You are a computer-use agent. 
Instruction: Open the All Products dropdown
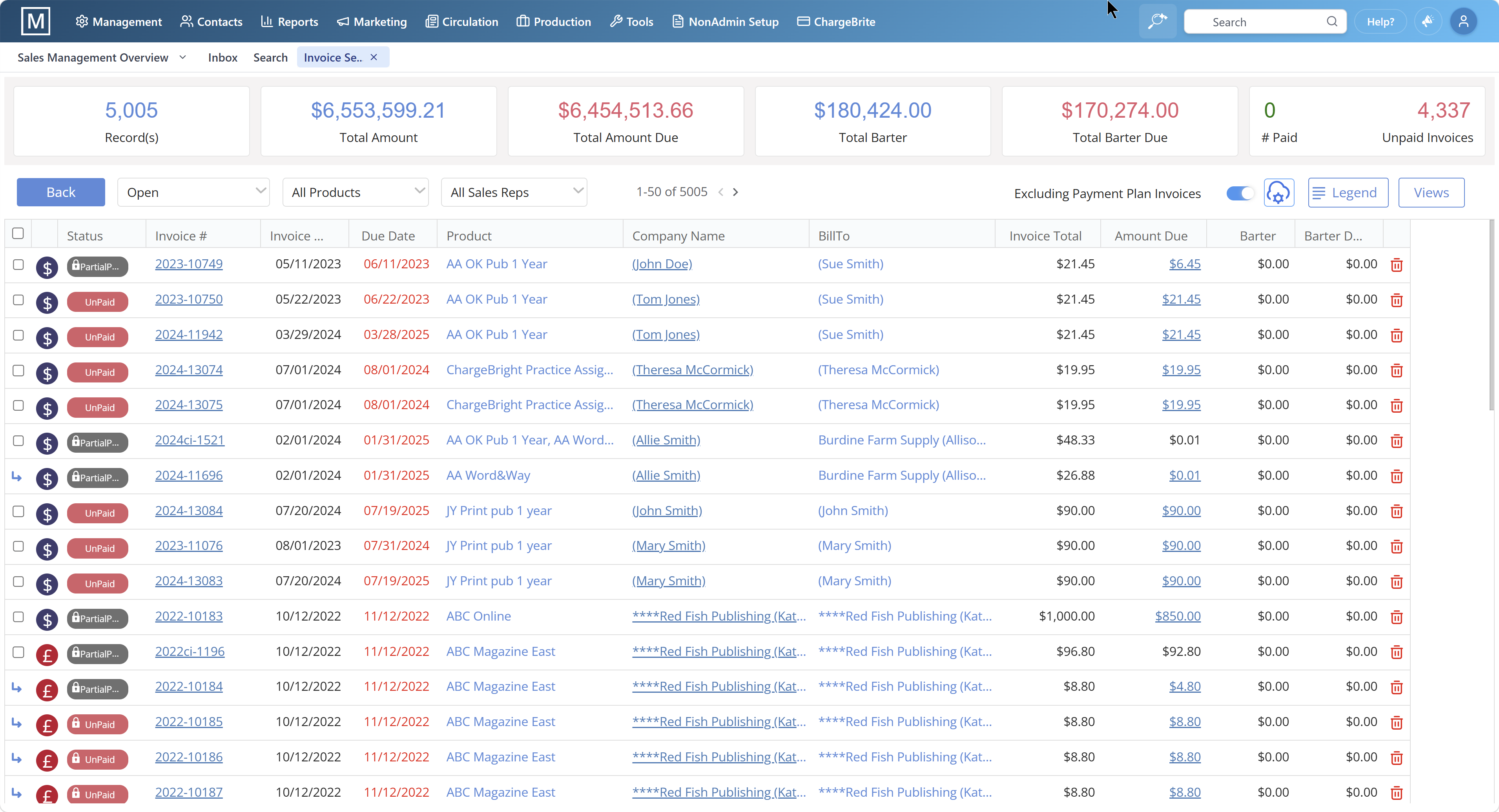click(x=356, y=192)
